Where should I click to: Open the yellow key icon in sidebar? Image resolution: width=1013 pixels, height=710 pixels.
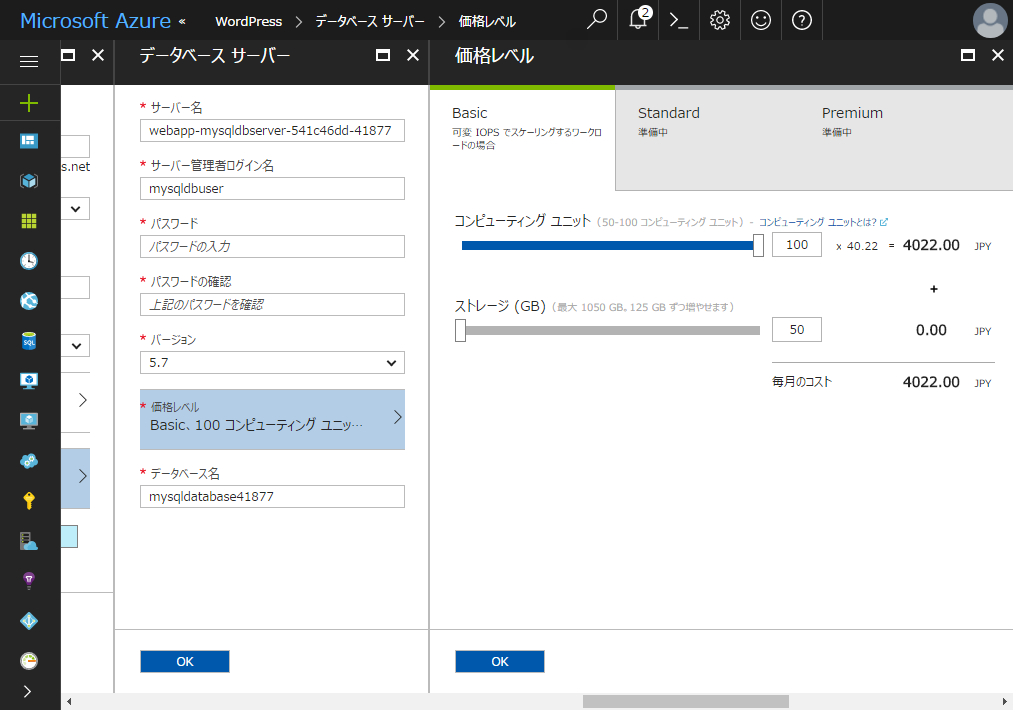pyautogui.click(x=29, y=501)
